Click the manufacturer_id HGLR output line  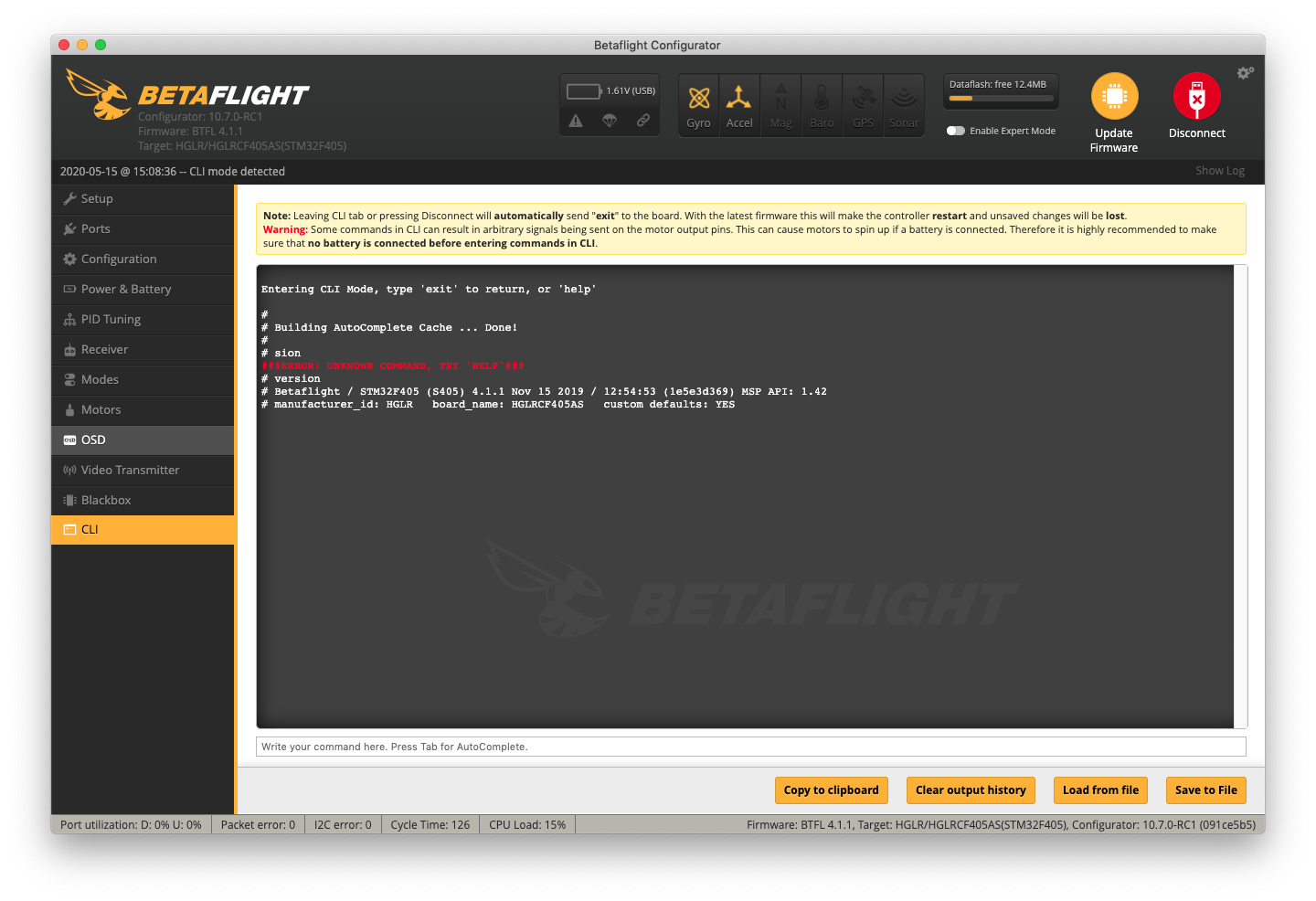pos(498,404)
